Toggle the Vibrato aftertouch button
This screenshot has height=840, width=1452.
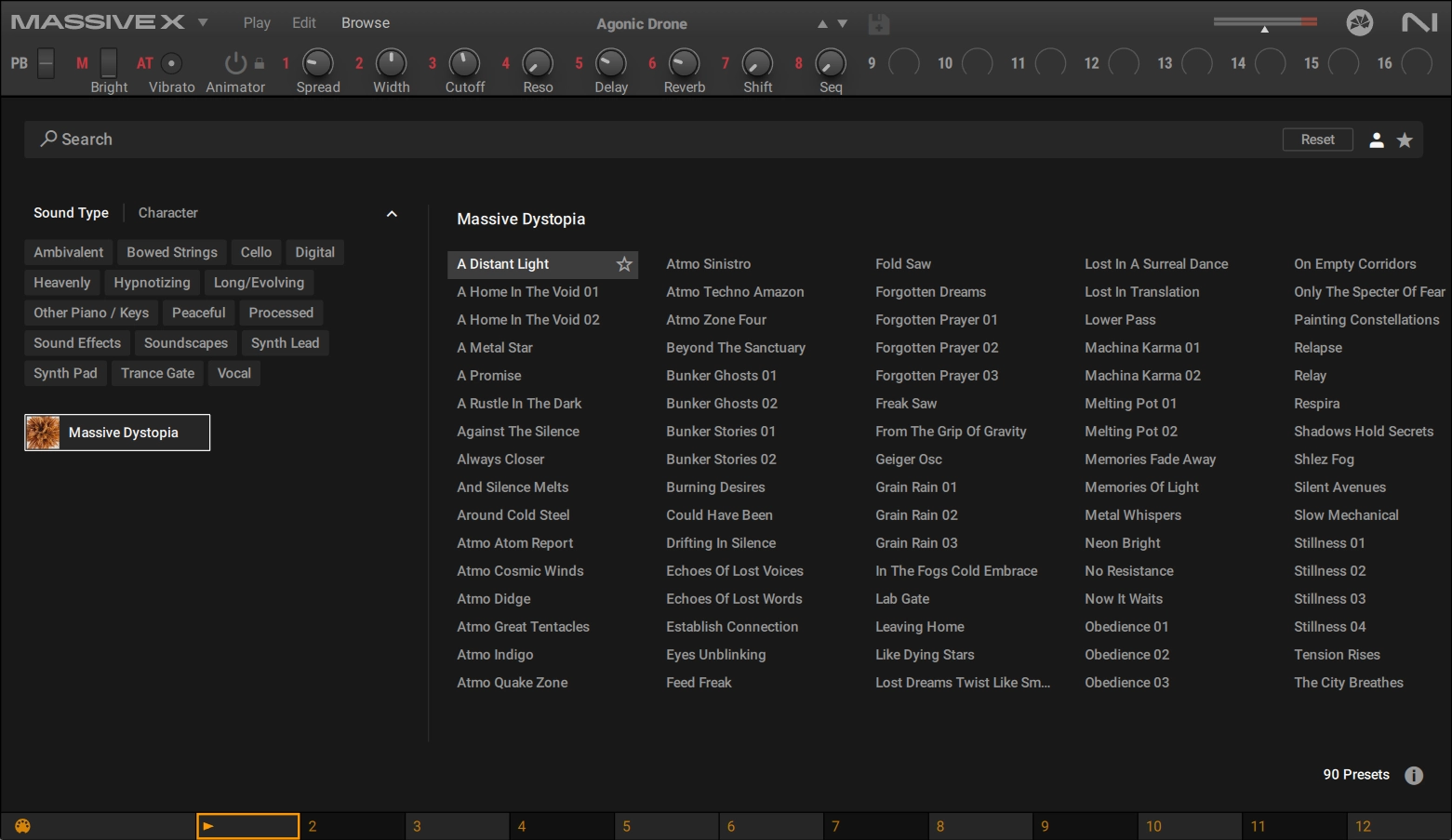click(171, 63)
